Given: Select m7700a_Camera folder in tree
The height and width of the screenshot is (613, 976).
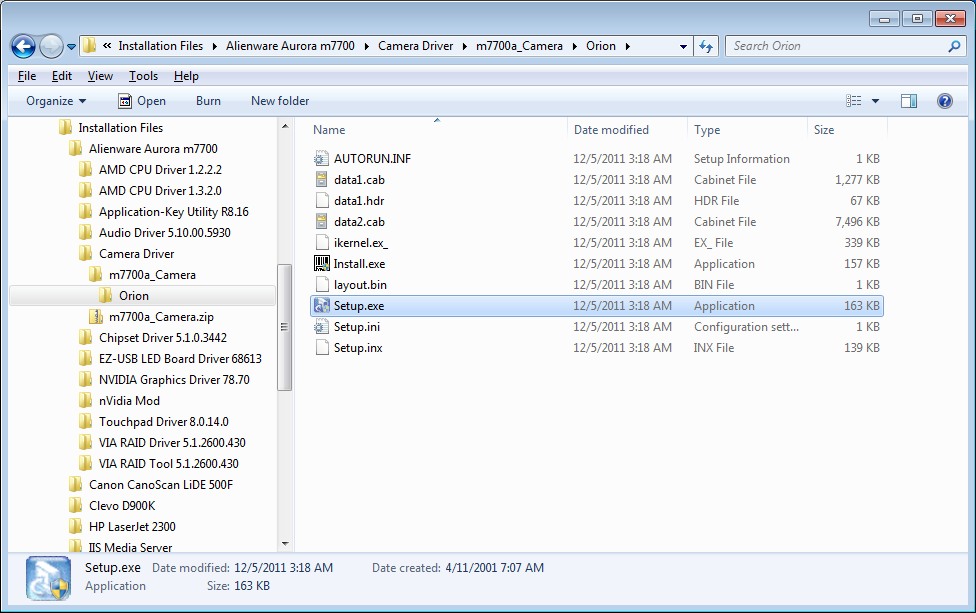Looking at the screenshot, I should click(x=142, y=275).
